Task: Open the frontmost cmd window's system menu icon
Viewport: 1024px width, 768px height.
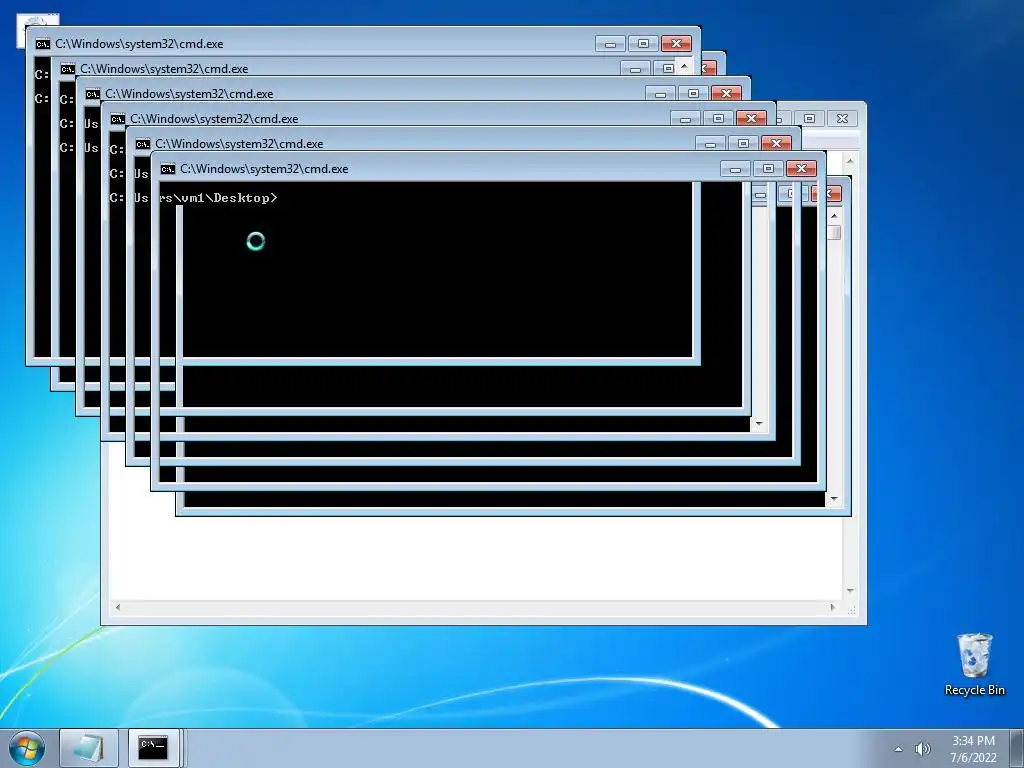Action: (x=168, y=169)
